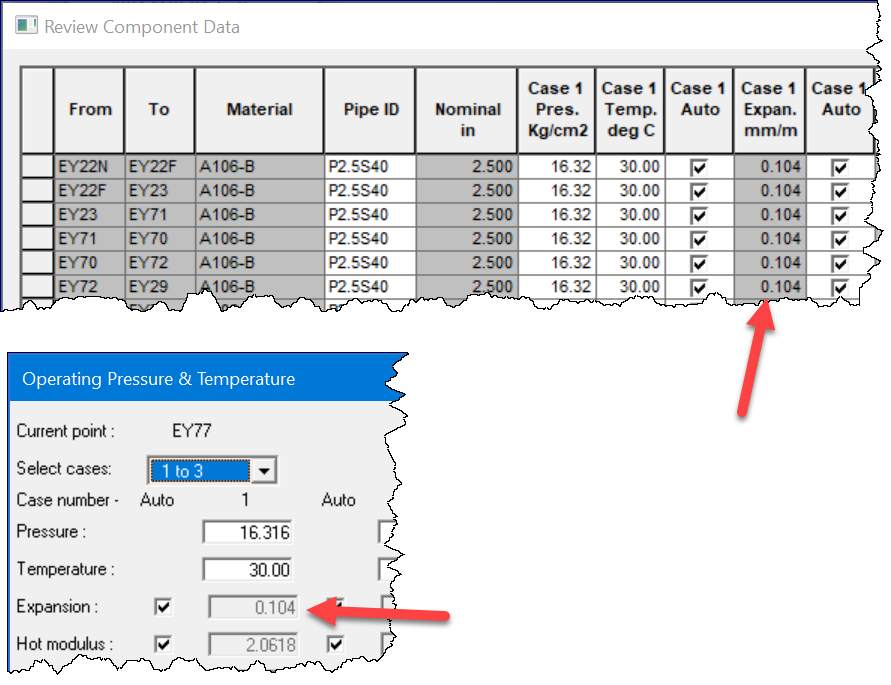
Task: Click the Case 1 Pres. Kg/cm2 header
Action: 556,110
